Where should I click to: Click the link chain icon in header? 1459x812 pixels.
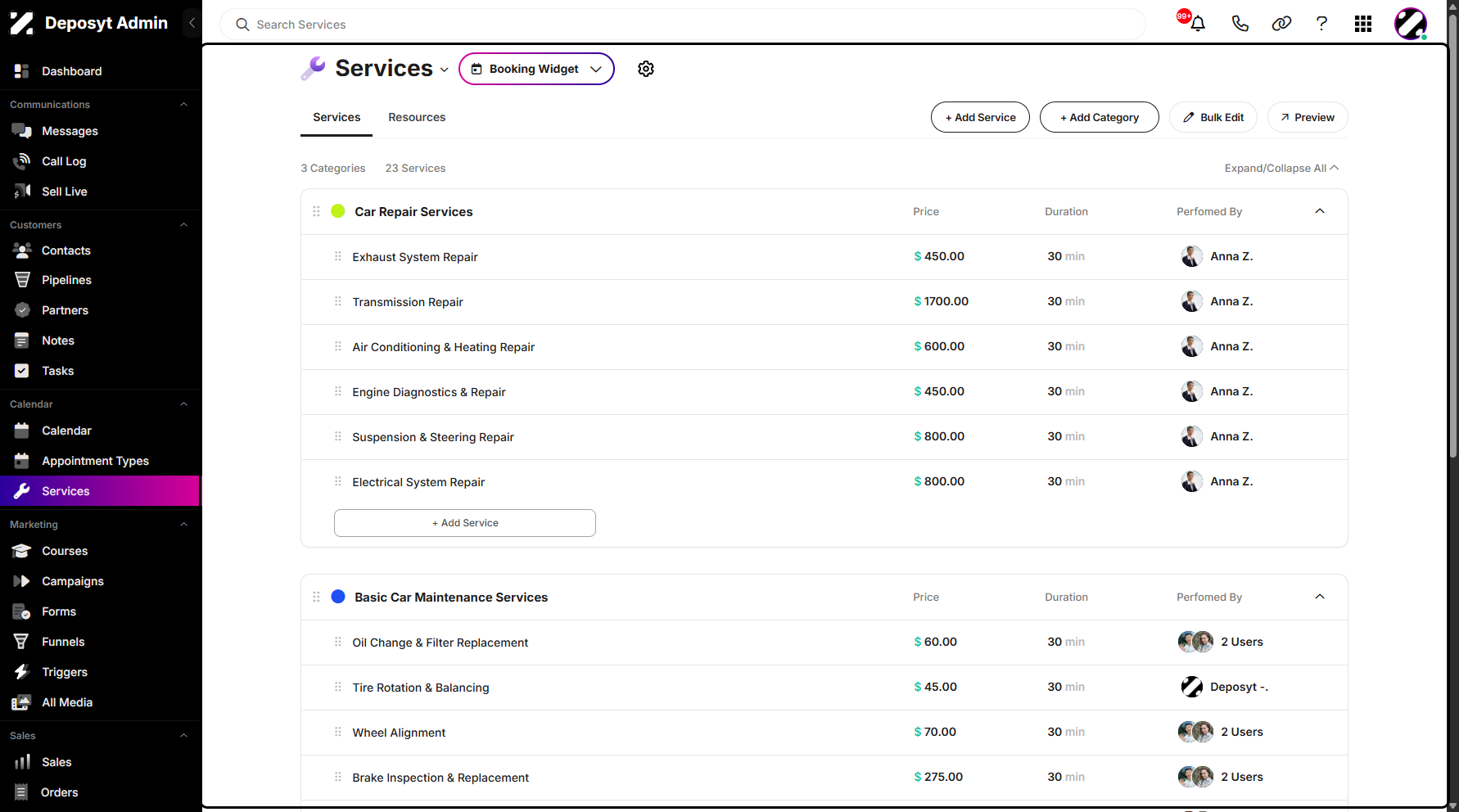tap(1281, 24)
